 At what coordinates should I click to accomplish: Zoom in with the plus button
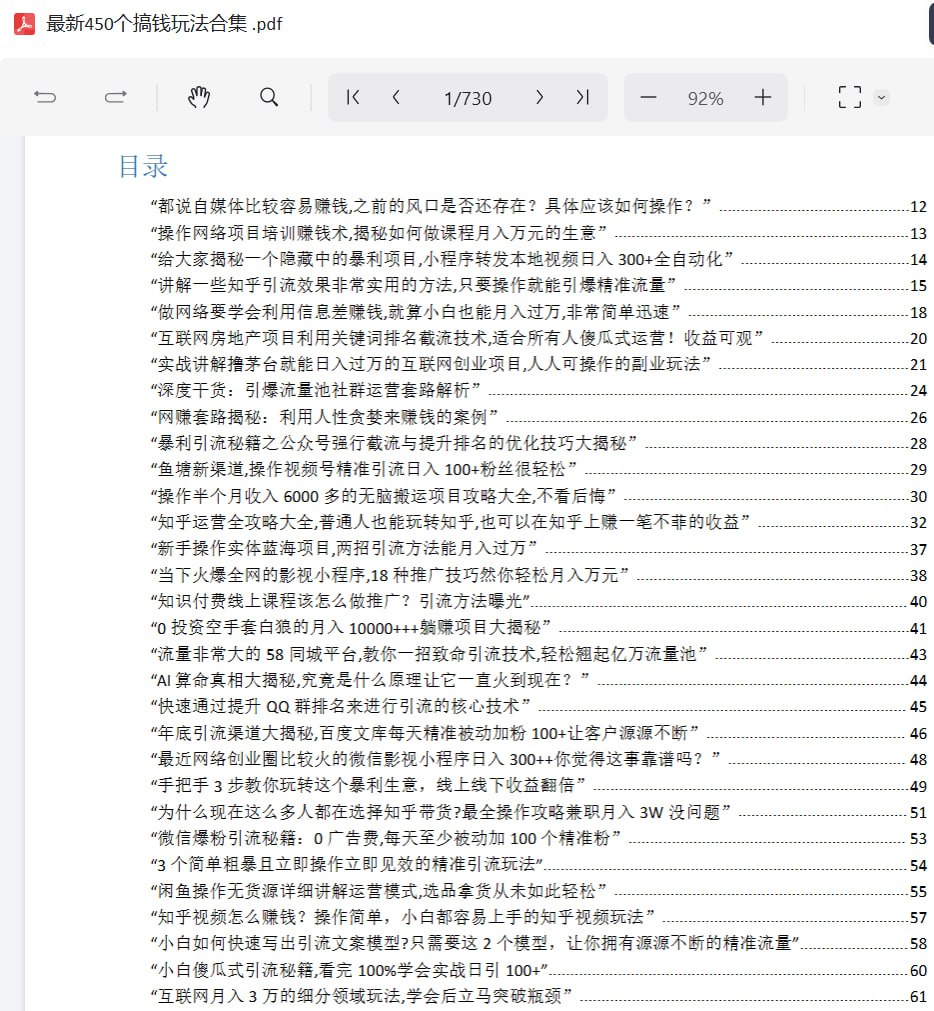763,97
